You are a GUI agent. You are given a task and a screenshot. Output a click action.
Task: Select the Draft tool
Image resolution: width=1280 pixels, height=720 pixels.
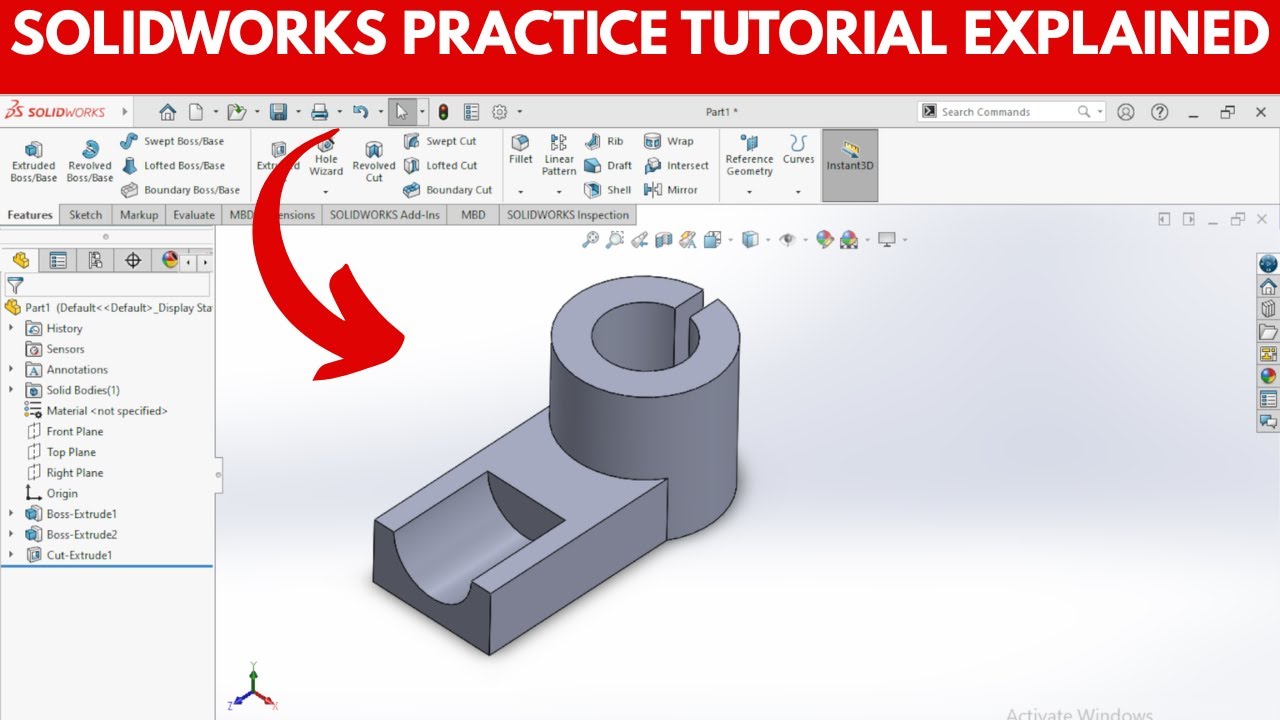click(607, 165)
